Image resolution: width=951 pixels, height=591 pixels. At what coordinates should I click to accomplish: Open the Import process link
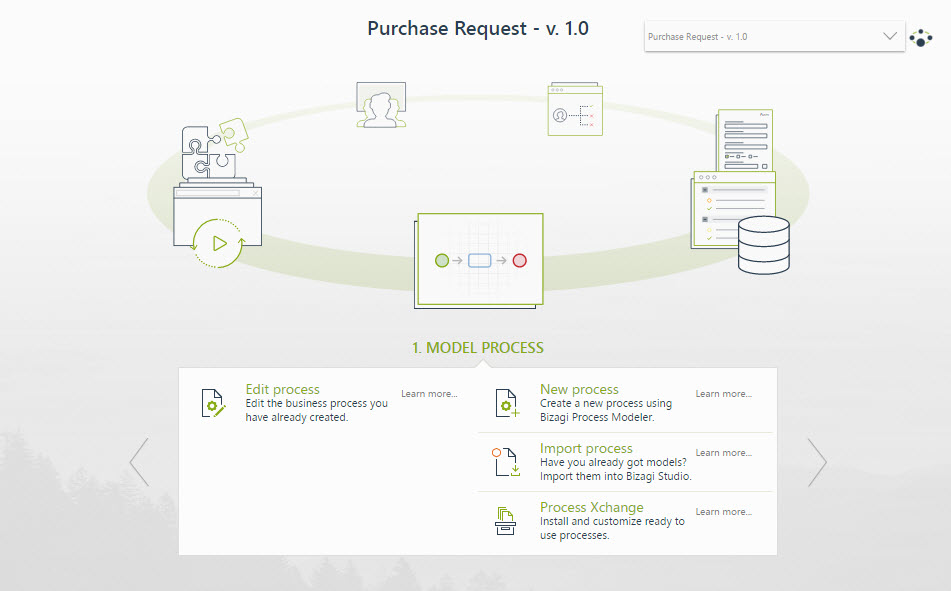(586, 448)
